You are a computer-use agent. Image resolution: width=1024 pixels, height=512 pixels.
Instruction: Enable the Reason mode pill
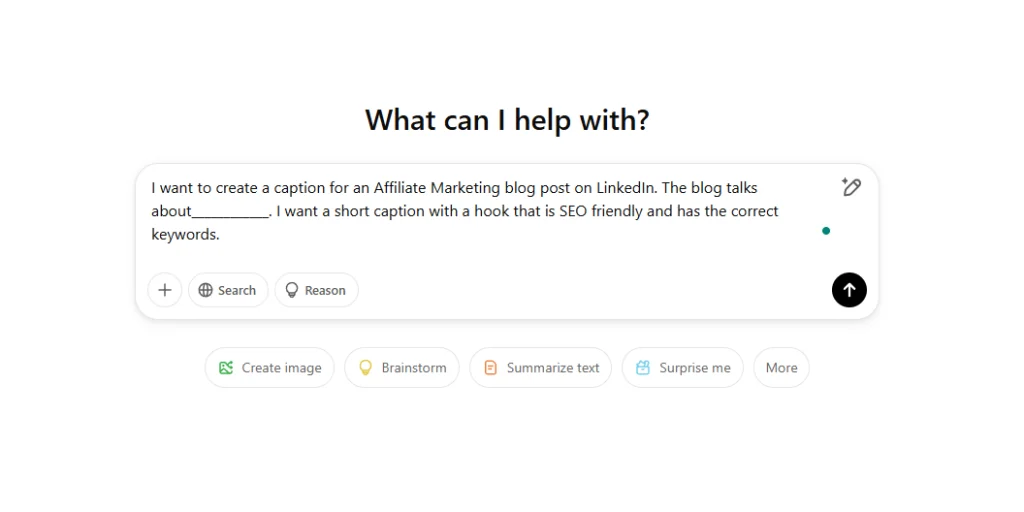[x=317, y=290]
